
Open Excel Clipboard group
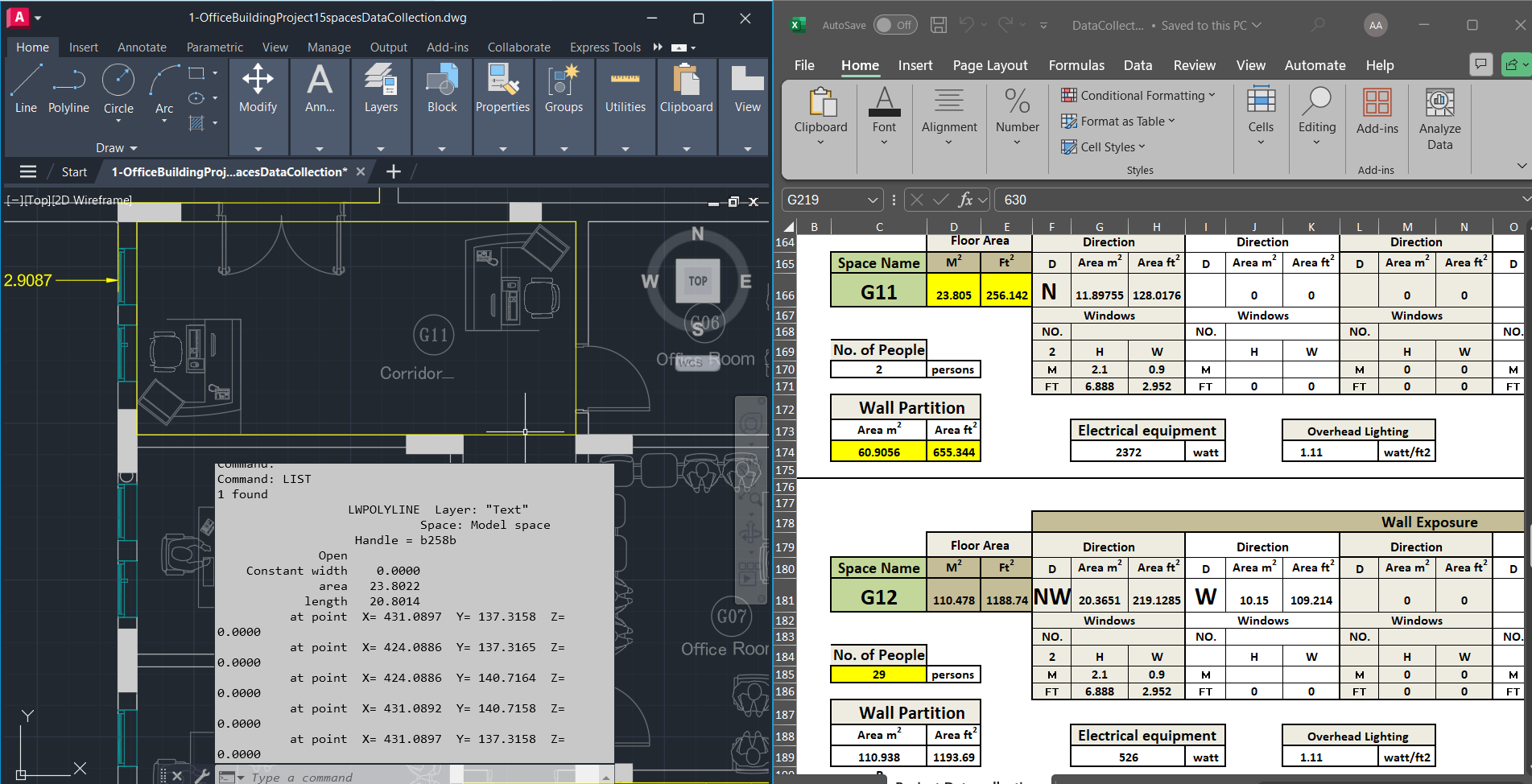[821, 117]
